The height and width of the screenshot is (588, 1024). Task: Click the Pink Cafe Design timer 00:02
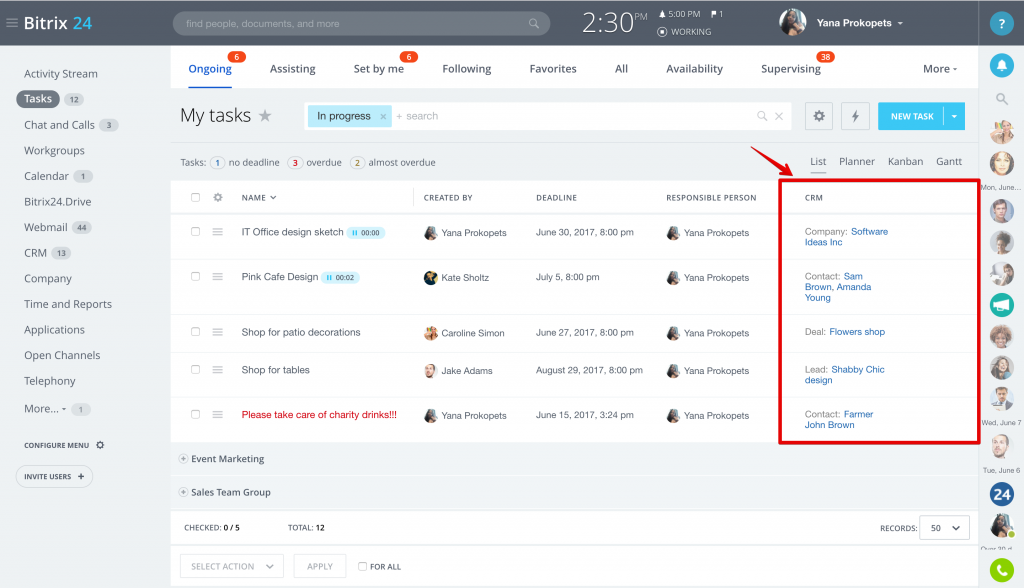coord(341,278)
